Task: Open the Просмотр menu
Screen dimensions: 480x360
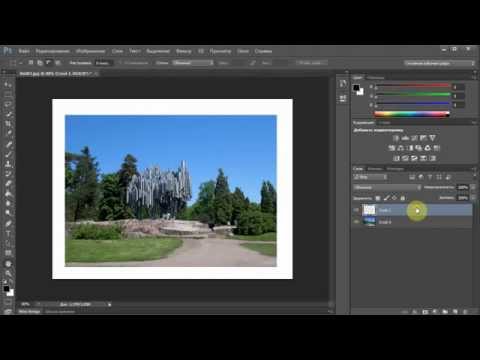Action: 220,51
